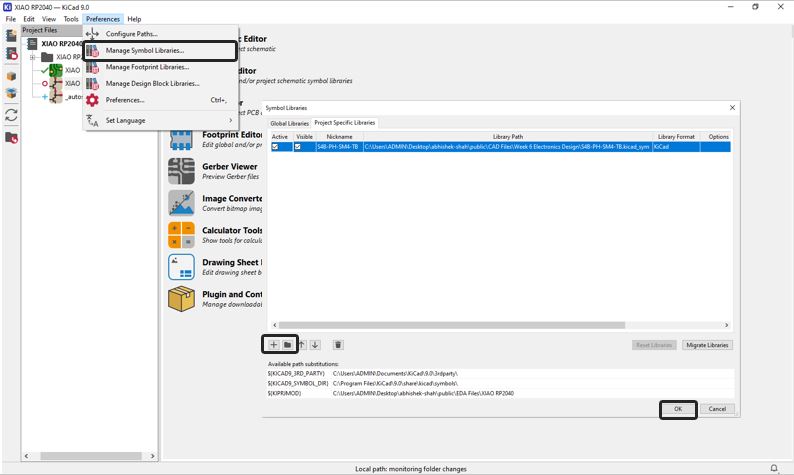Click OK in Symbol Libraries dialog

click(678, 409)
